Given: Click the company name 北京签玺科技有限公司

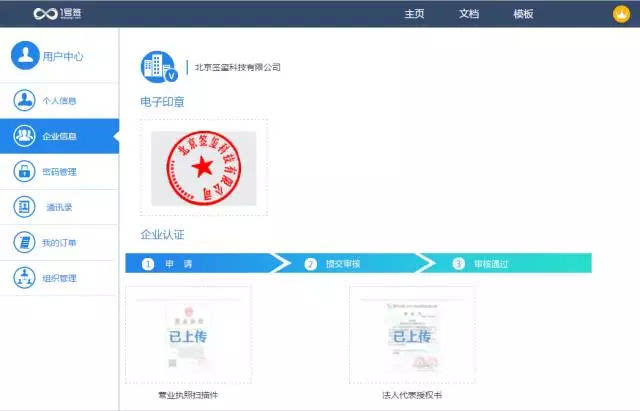Looking at the screenshot, I should [238, 67].
